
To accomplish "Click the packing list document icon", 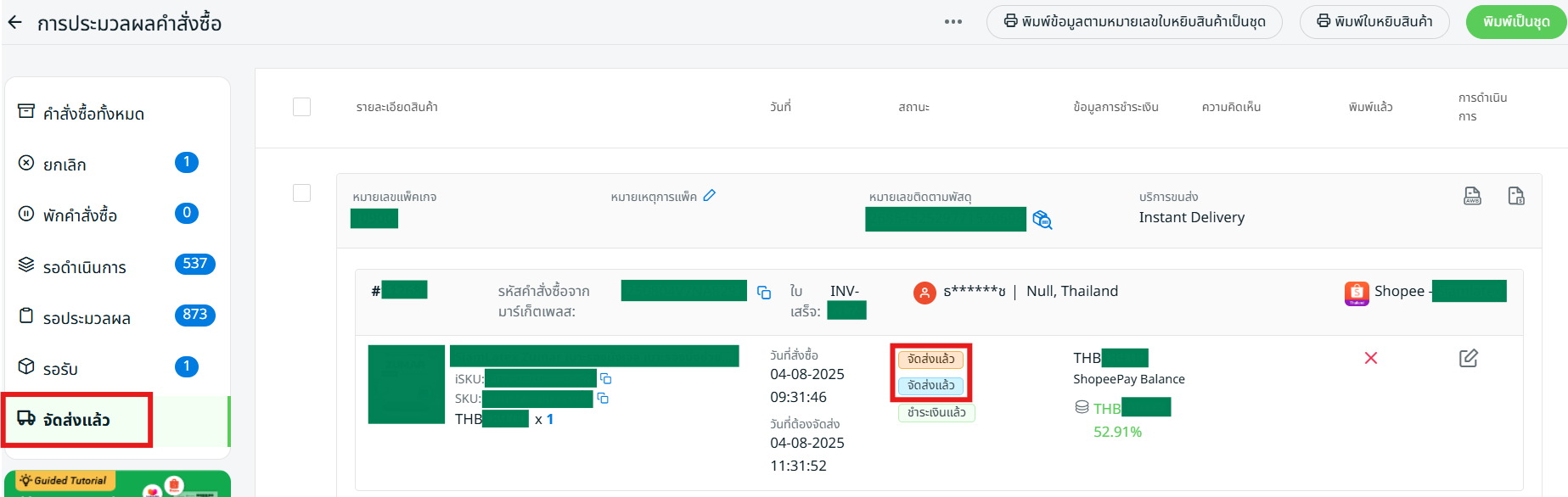I will (1516, 196).
